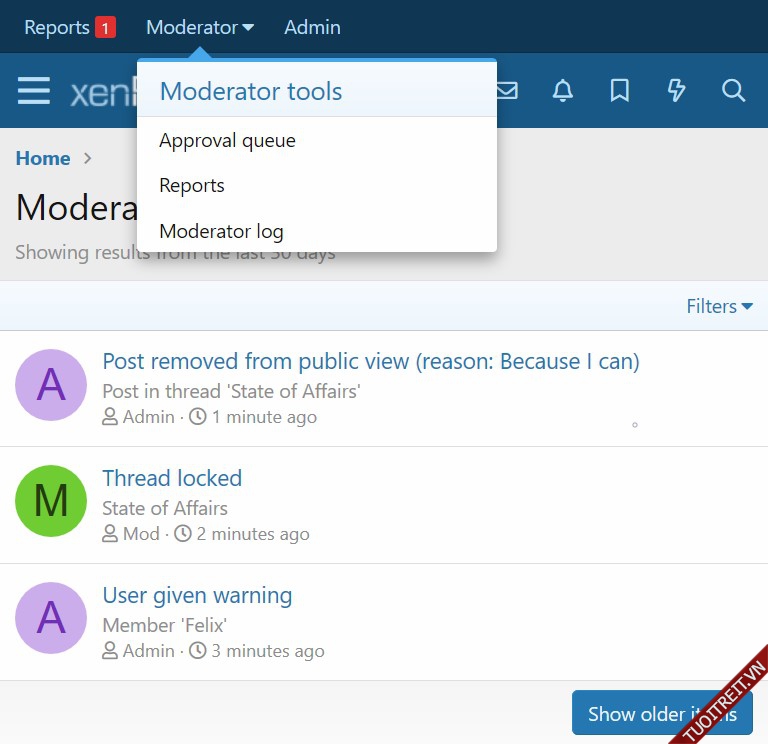Viewport: 768px width, 744px height.
Task: Open the alerts bell icon
Action: click(x=563, y=91)
